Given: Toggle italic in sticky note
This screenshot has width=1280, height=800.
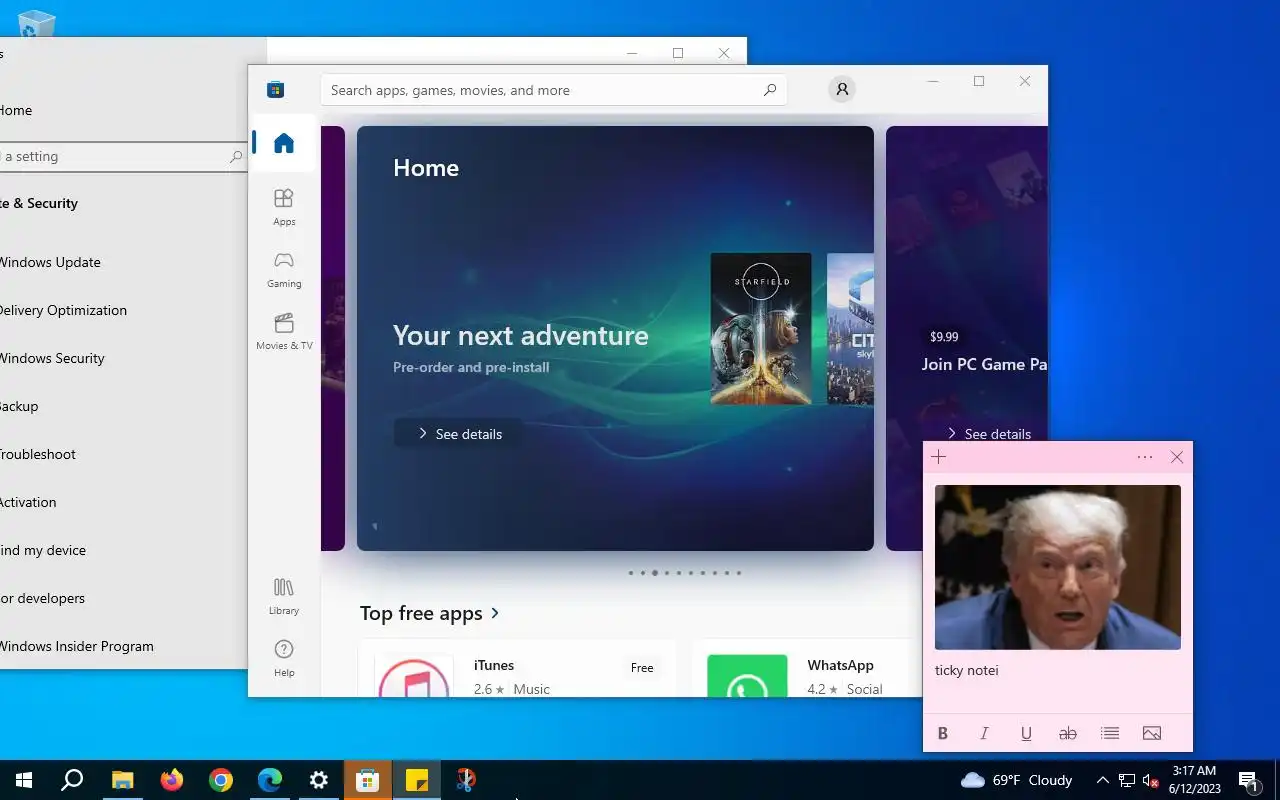Looking at the screenshot, I should pyautogui.click(x=984, y=733).
